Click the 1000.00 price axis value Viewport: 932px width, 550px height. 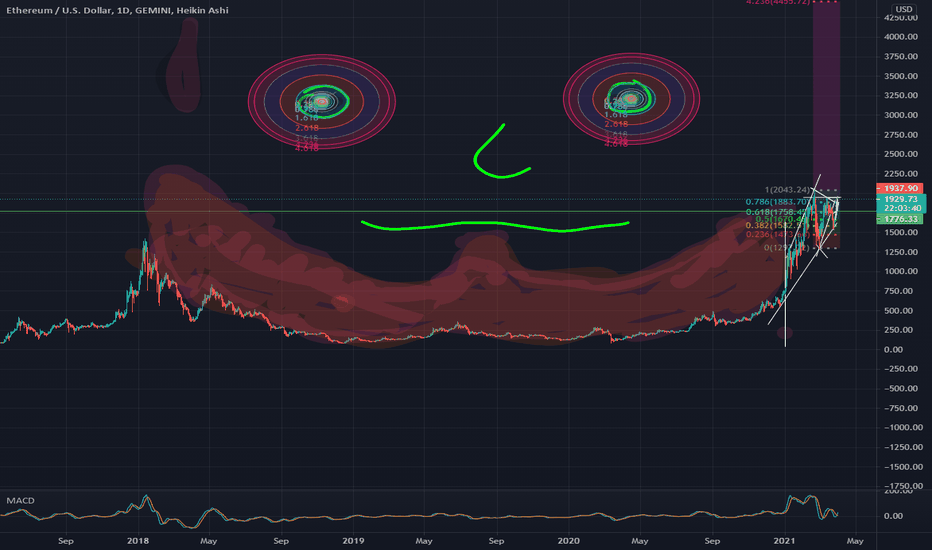click(900, 271)
